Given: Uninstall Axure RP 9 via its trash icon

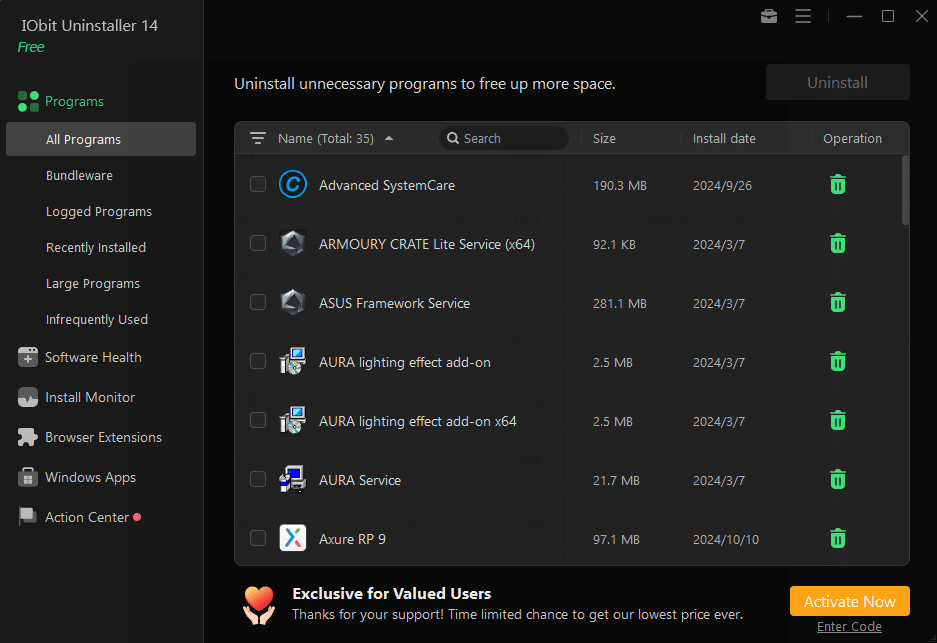Looking at the screenshot, I should 837,538.
